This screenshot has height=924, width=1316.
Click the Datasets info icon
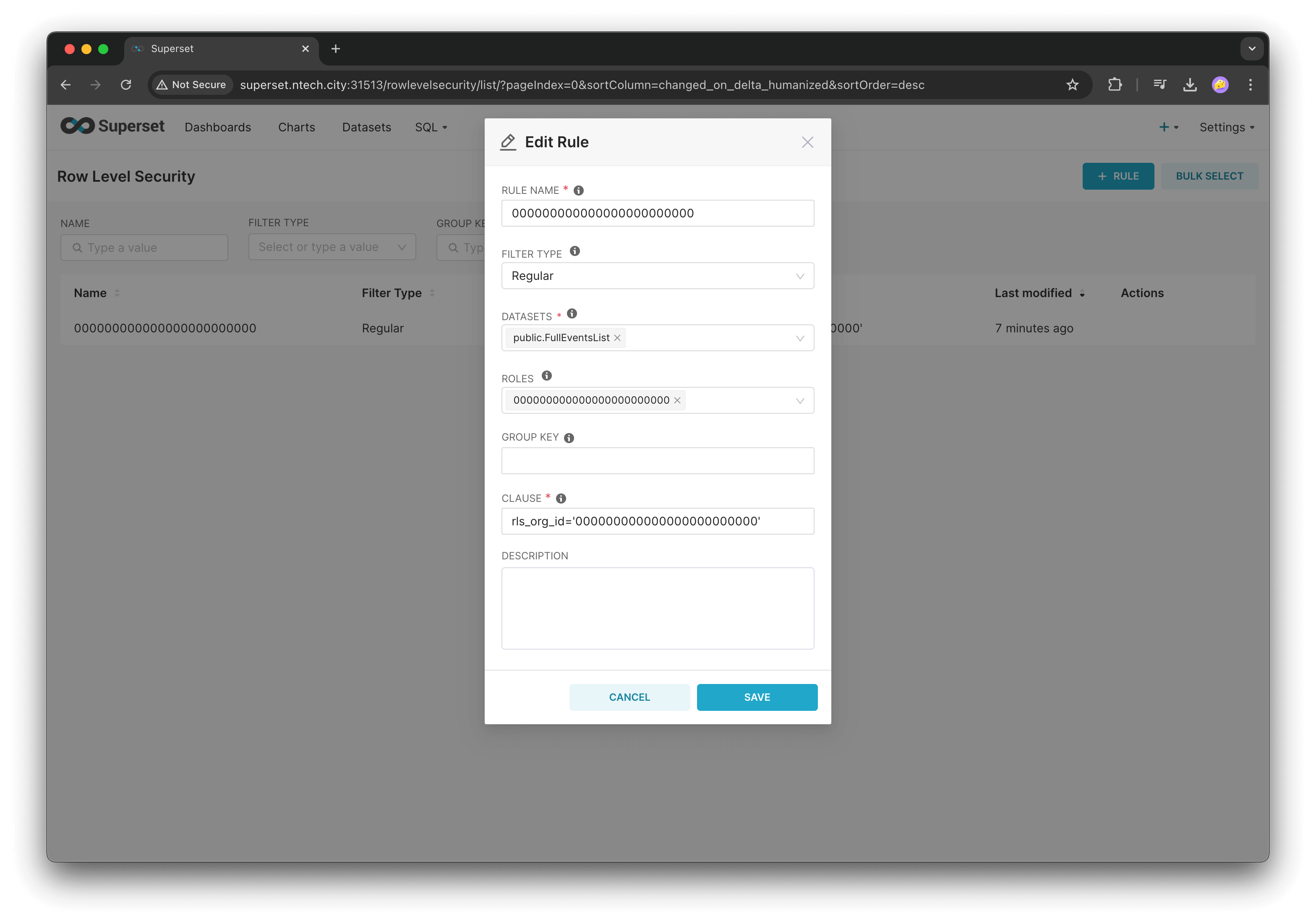click(x=572, y=313)
